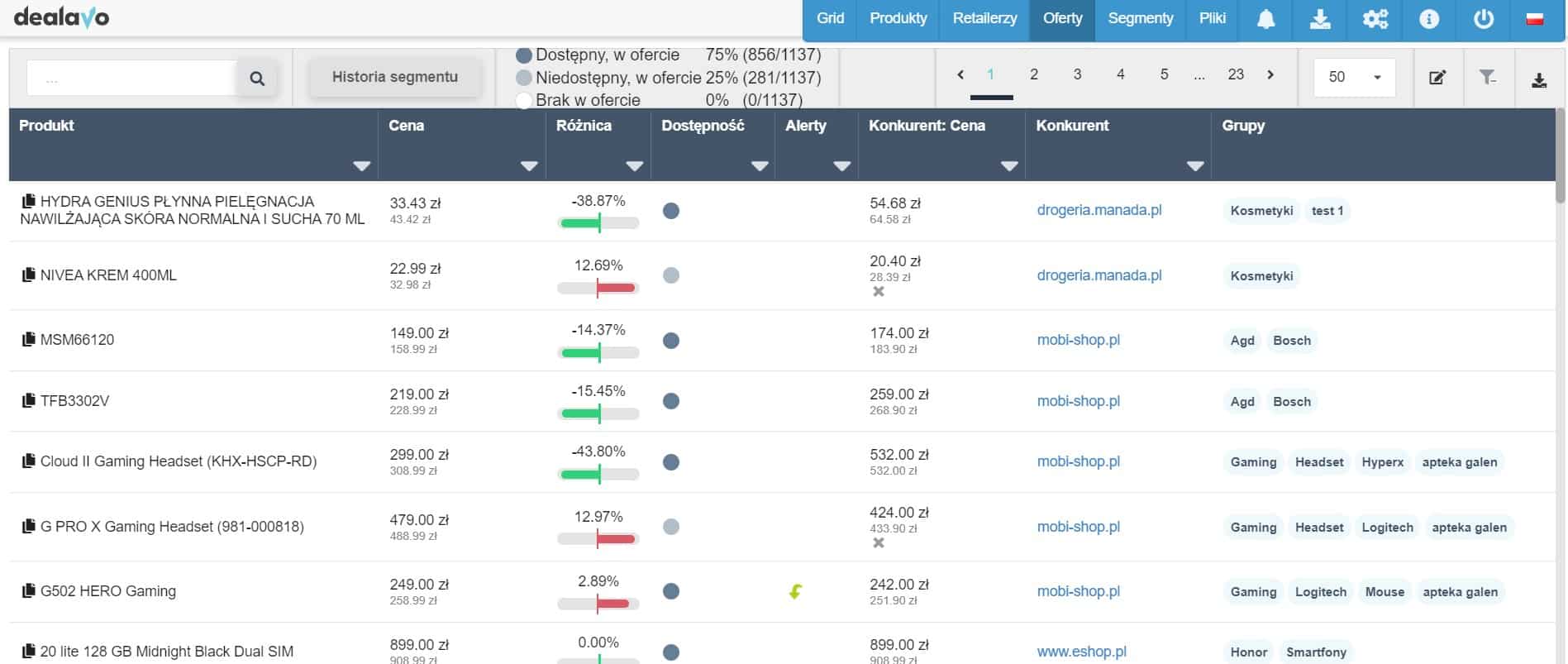The height and width of the screenshot is (664, 1568).
Task: Open the edit columns pencil icon
Action: [x=1437, y=78]
